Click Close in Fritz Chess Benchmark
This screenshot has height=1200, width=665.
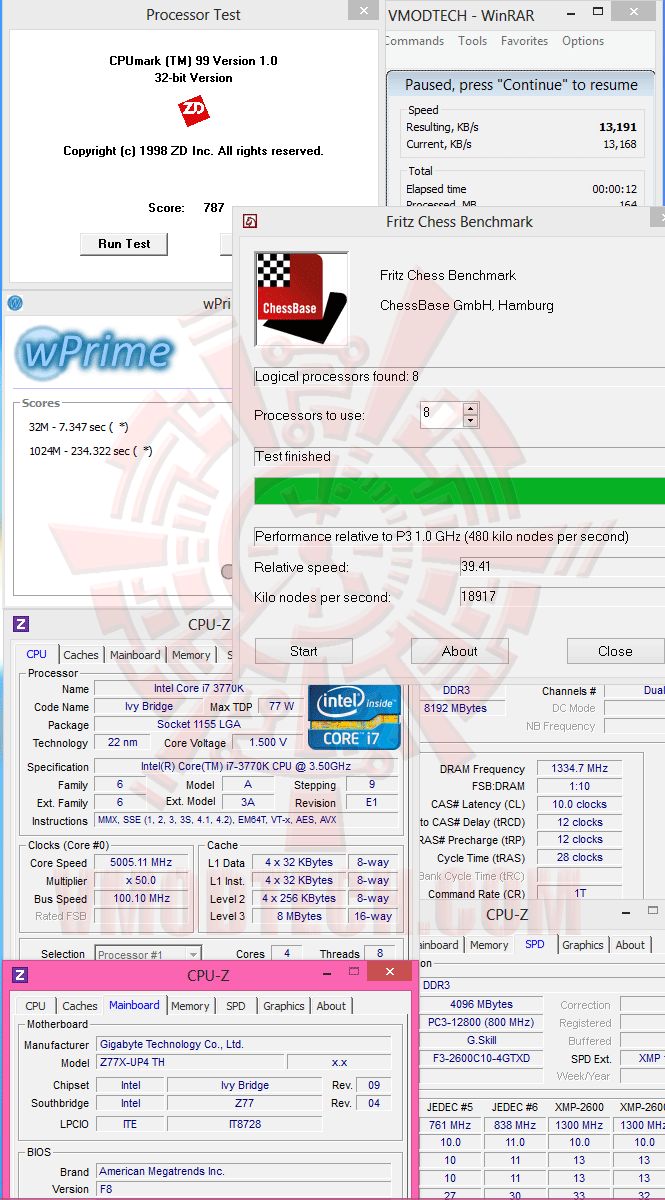point(615,651)
